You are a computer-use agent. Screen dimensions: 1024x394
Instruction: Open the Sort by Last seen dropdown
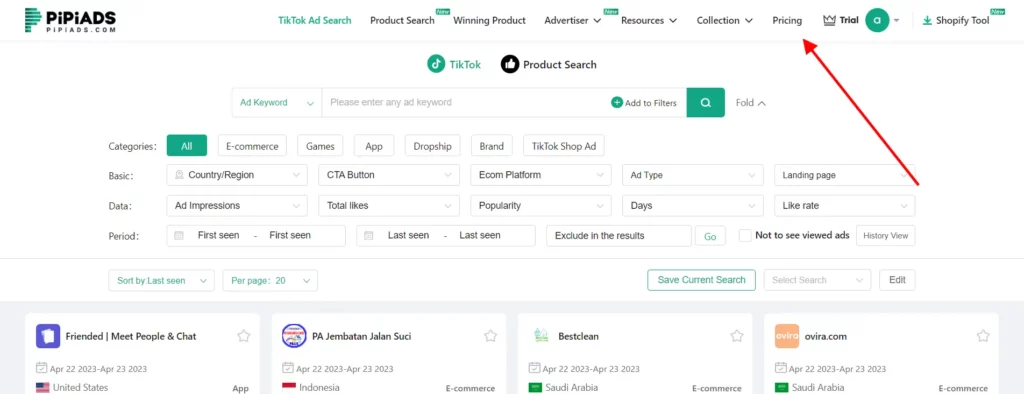pos(161,280)
